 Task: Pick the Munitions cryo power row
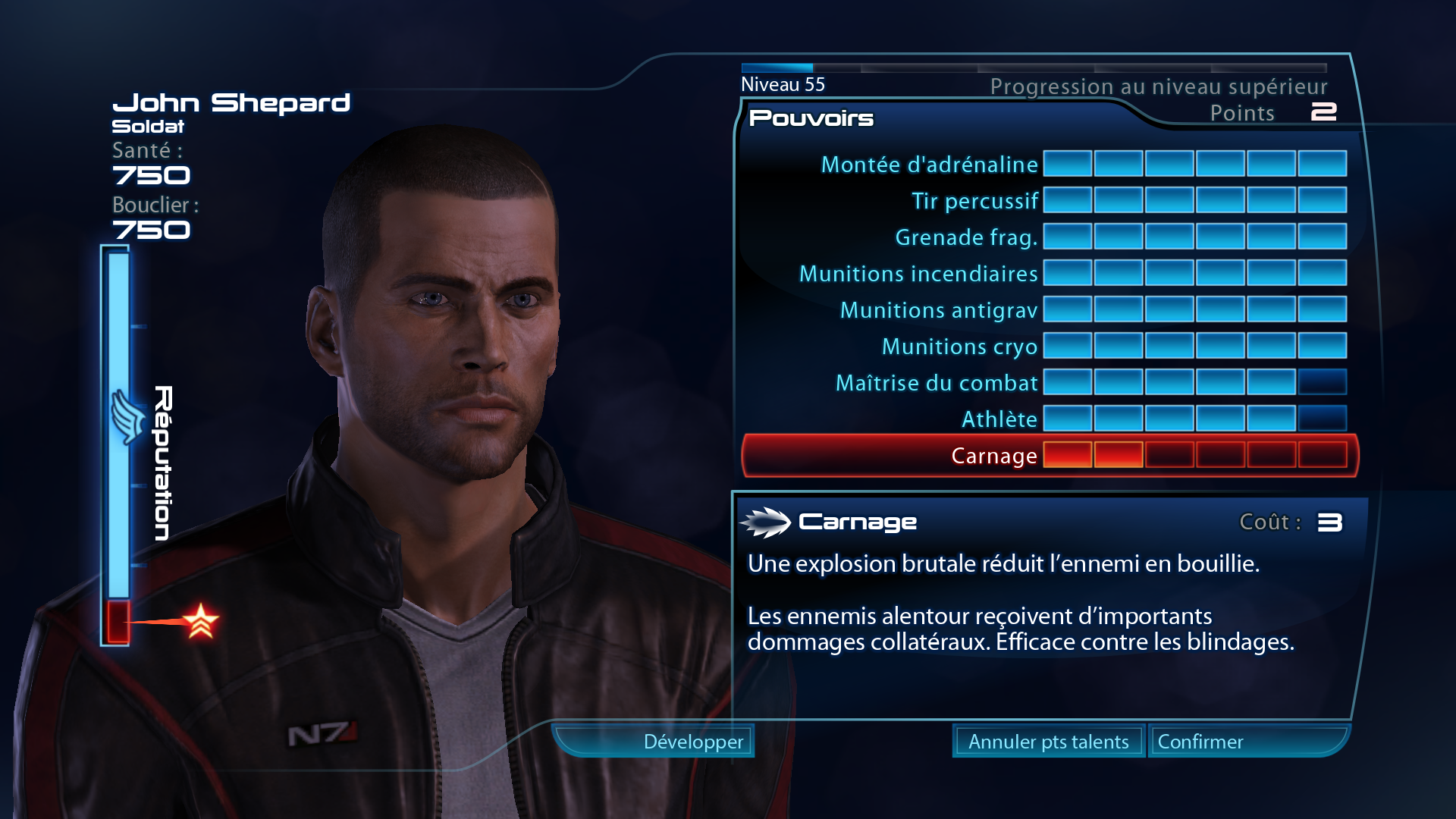click(1046, 346)
